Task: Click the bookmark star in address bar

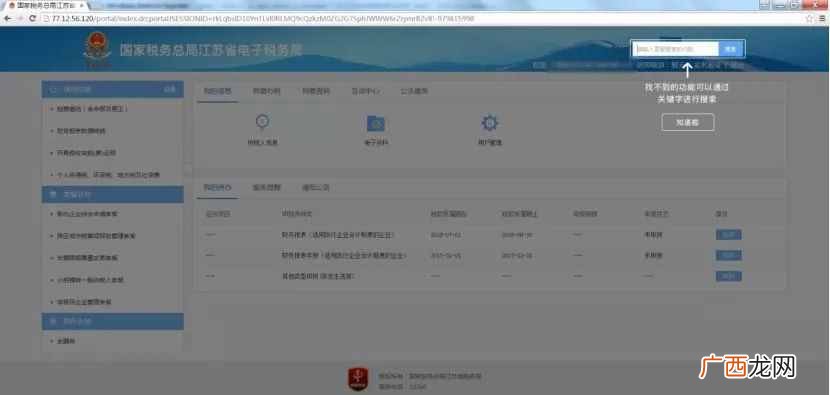Action: point(809,19)
